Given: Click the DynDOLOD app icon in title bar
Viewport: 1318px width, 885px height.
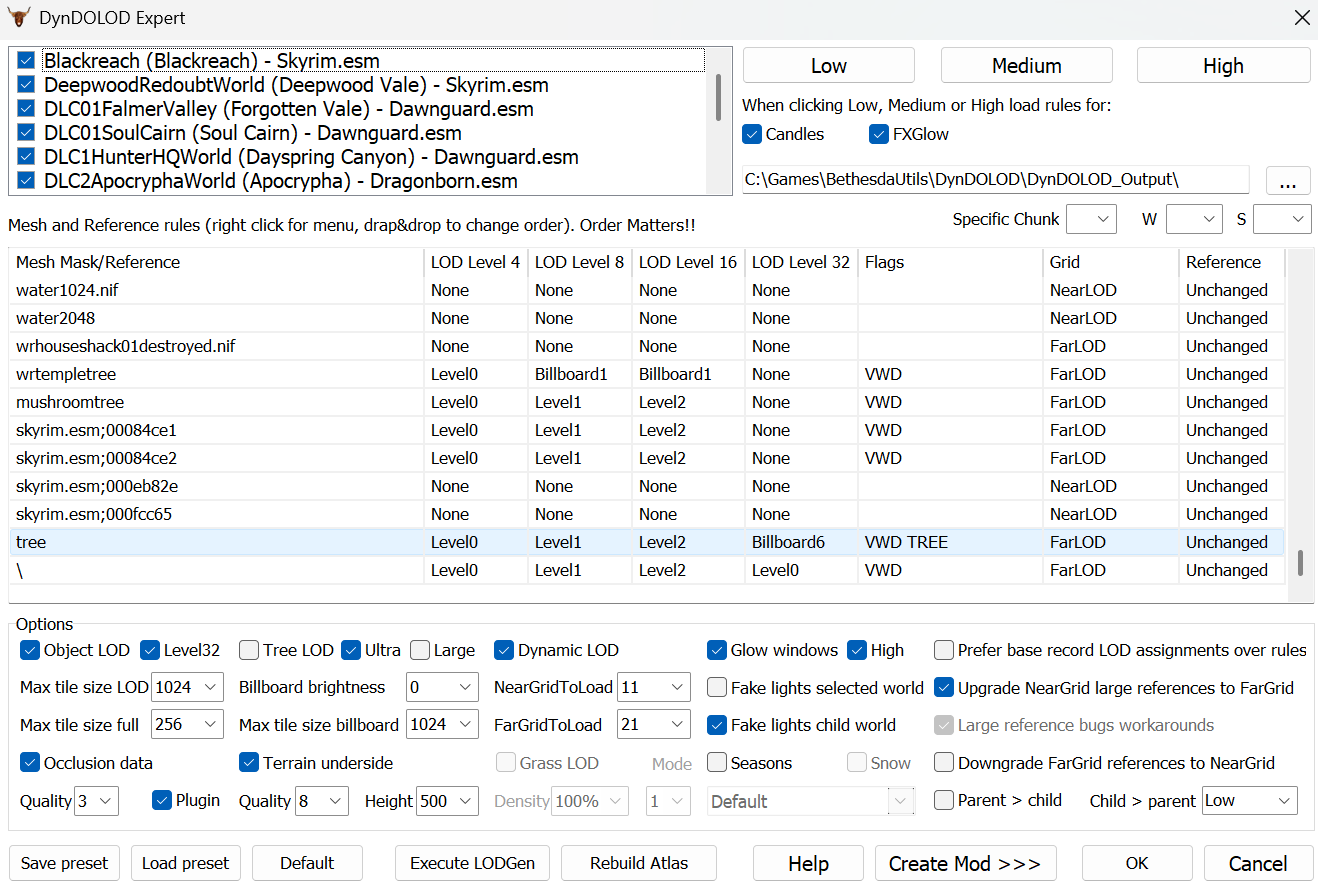Looking at the screenshot, I should [19, 18].
